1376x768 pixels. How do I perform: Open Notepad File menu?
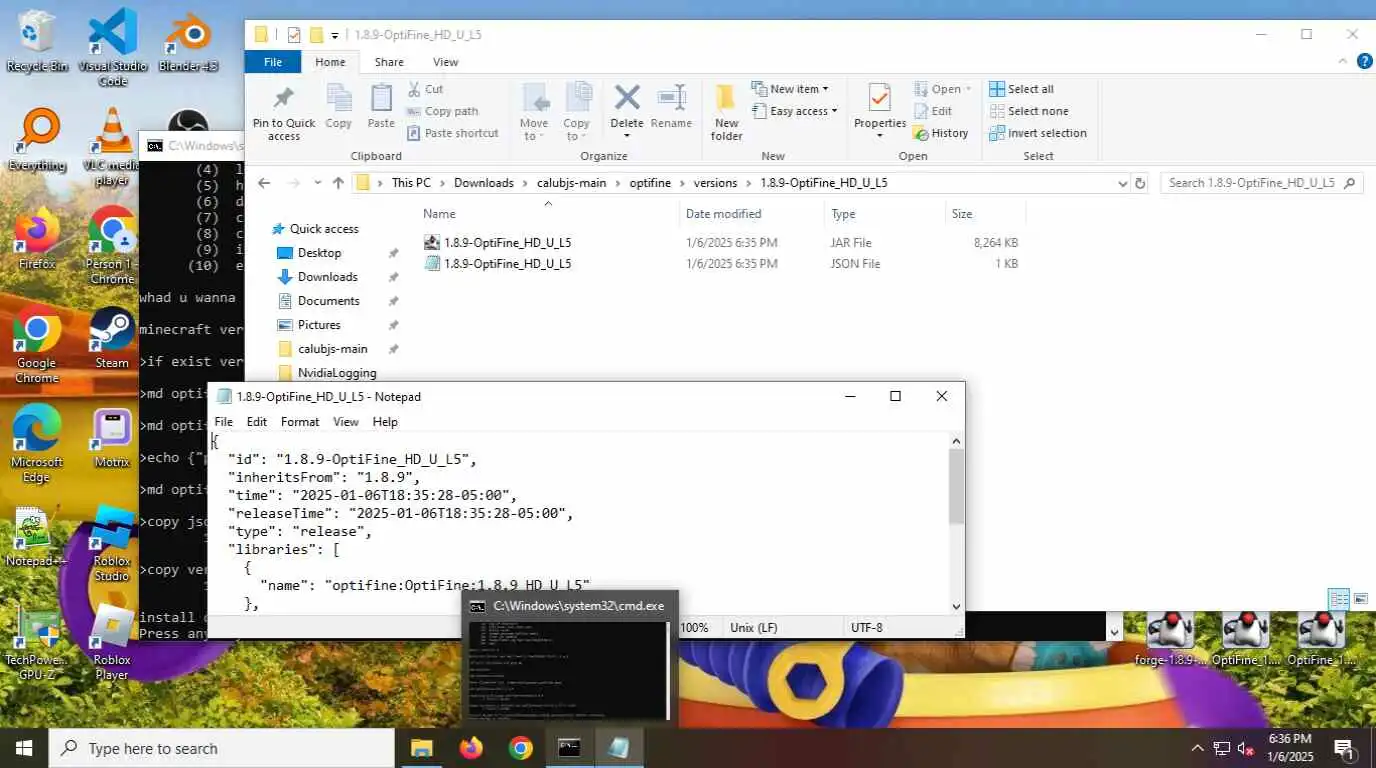224,422
